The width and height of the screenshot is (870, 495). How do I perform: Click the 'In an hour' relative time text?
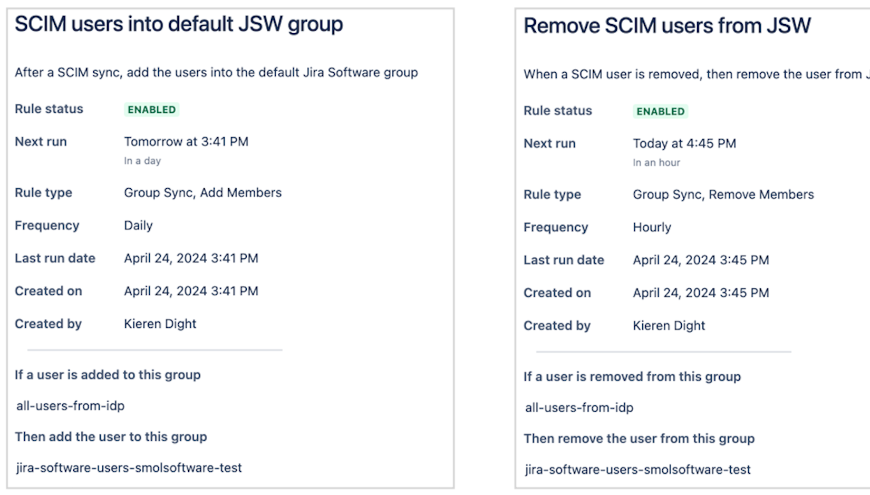click(x=656, y=163)
